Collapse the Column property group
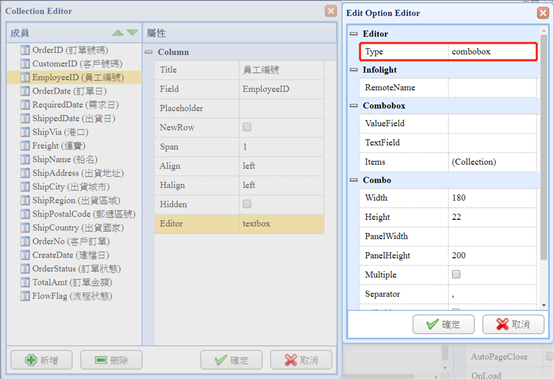This screenshot has height=379, width=554. click(x=149, y=52)
